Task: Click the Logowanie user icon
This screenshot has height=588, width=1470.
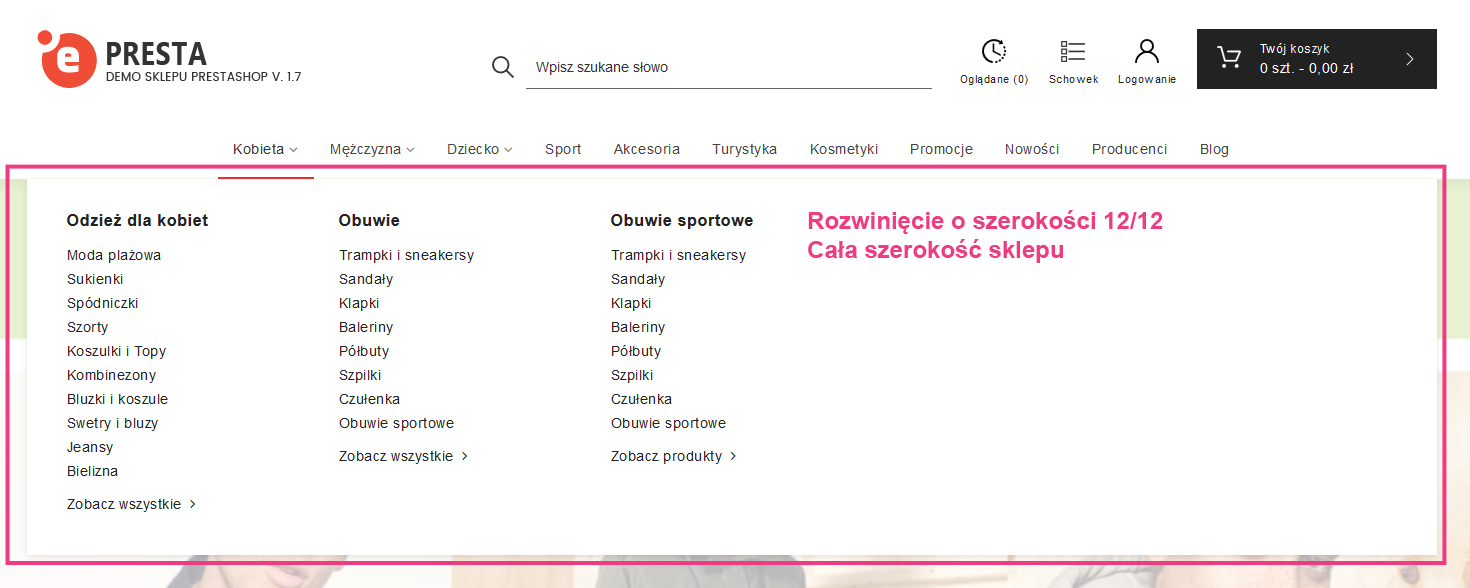Action: tap(1146, 52)
